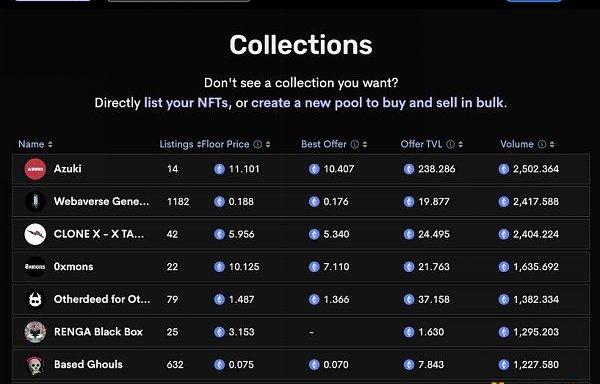Screen dimensions: 600x384
Task: Sort by Floor Price arrows
Action: (268, 144)
